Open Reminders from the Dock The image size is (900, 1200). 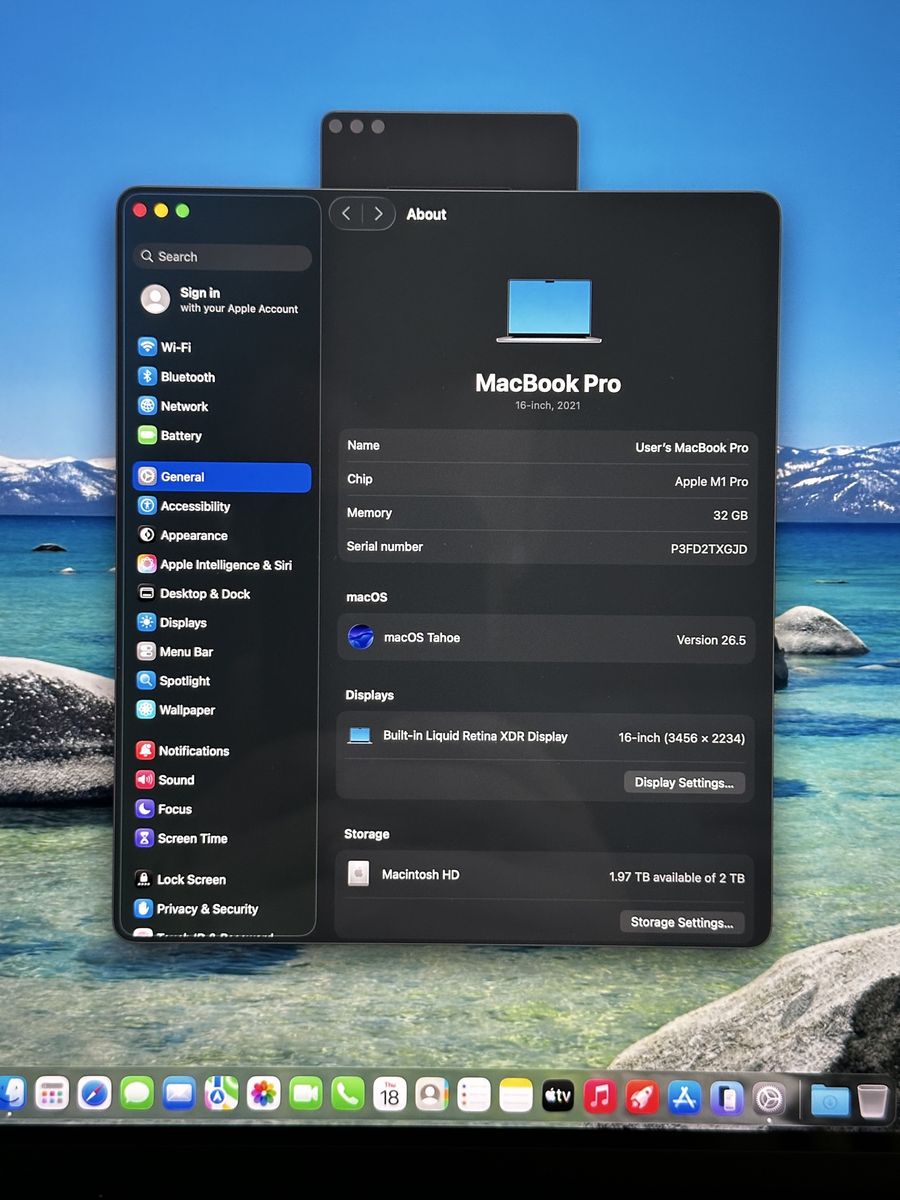tap(474, 1095)
